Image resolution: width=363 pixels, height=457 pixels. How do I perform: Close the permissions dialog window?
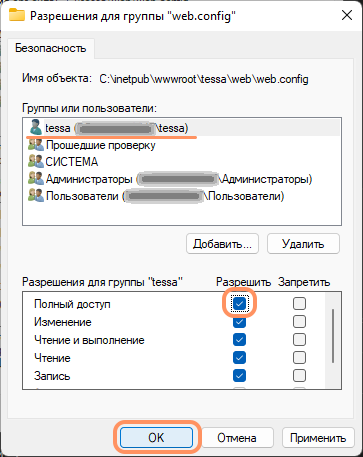(x=347, y=15)
